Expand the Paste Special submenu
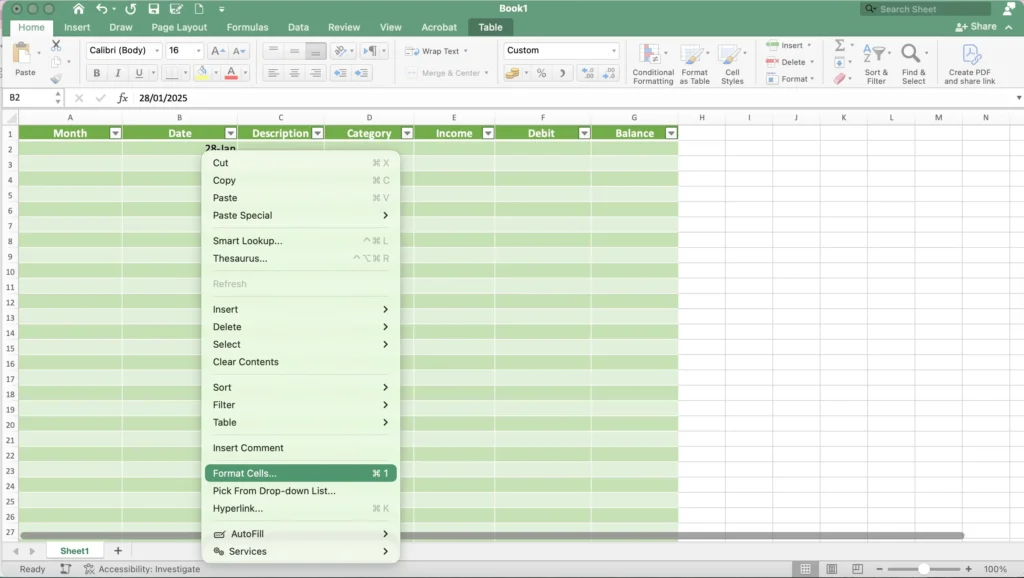 click(242, 215)
